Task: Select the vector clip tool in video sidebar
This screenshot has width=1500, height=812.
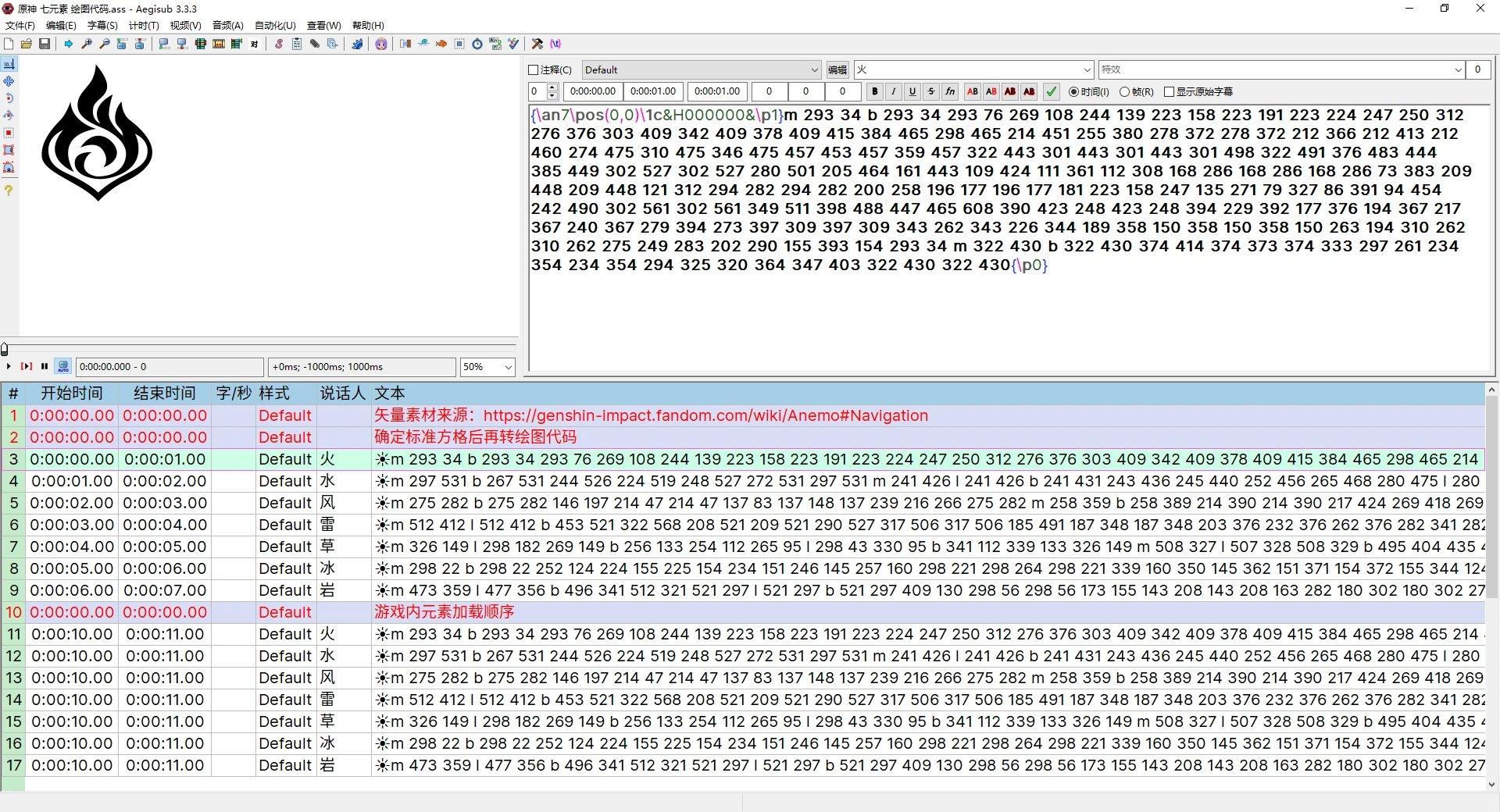Action: point(9,167)
